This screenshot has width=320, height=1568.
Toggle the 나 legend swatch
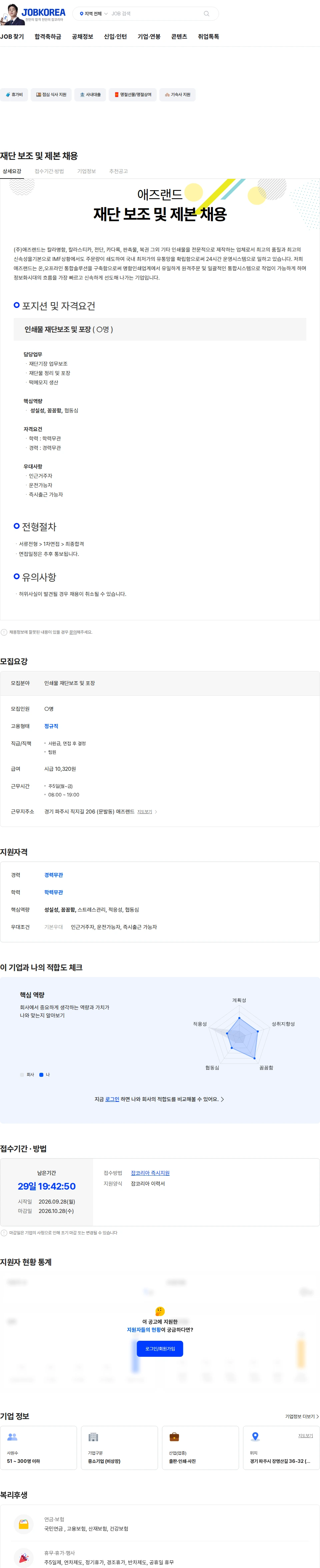pyautogui.click(x=41, y=1075)
